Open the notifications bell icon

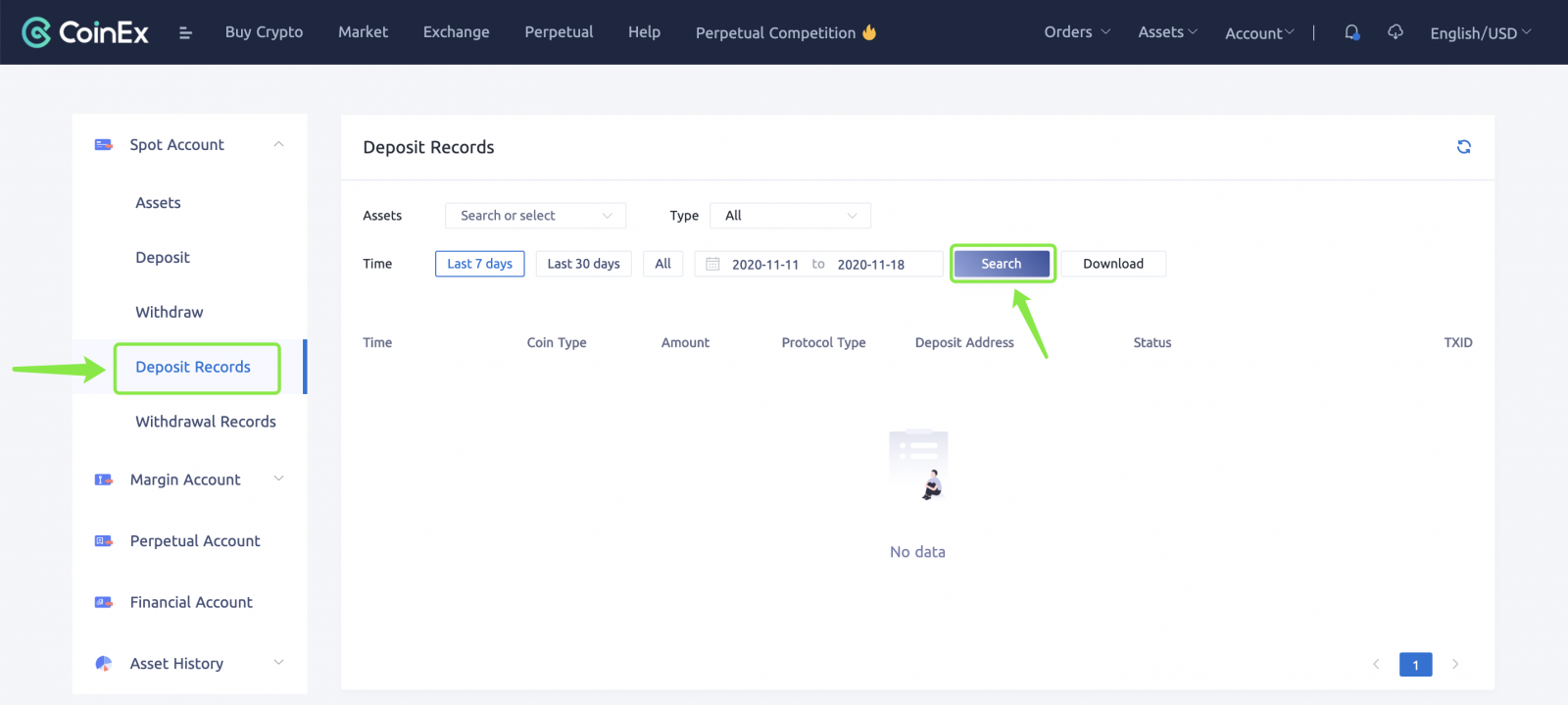[1351, 32]
